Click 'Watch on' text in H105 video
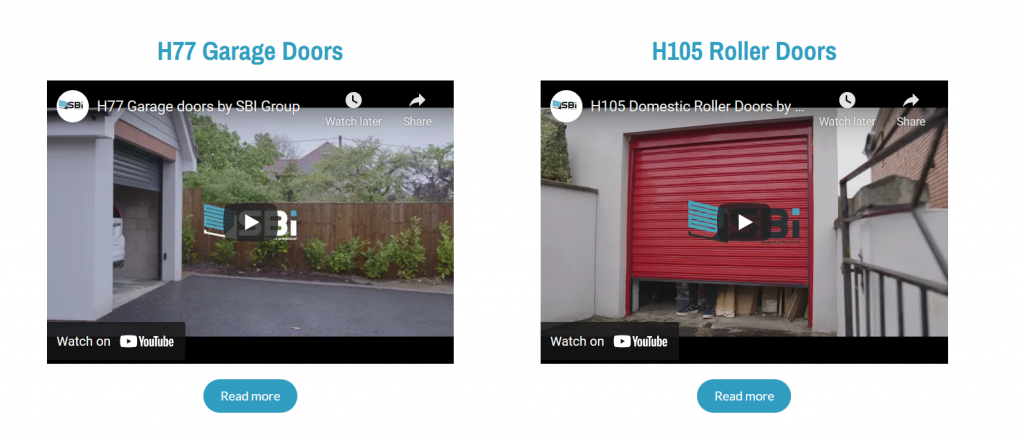 pos(577,341)
